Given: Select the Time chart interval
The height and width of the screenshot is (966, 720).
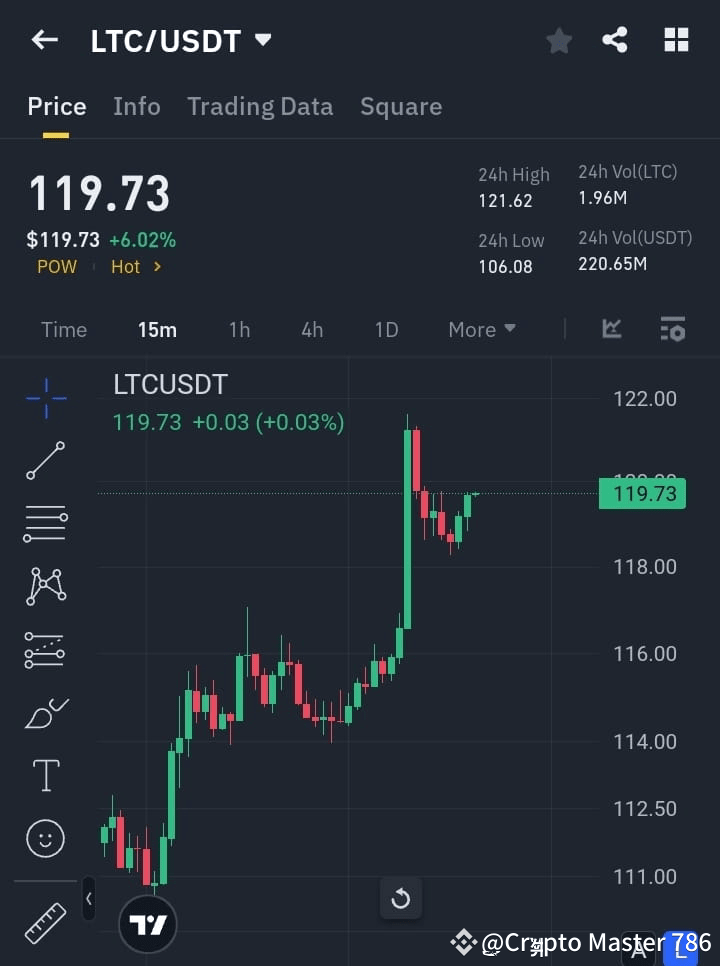Looking at the screenshot, I should [63, 330].
